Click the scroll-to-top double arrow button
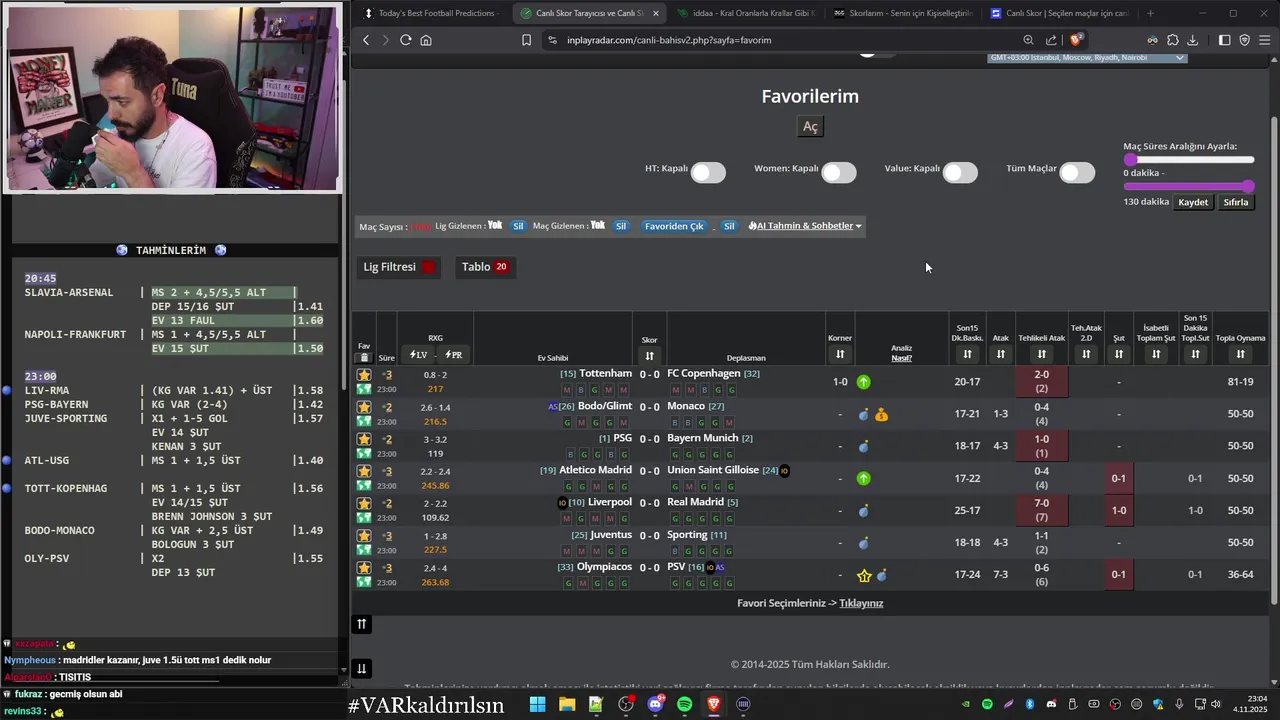Image resolution: width=1280 pixels, height=720 pixels. (362, 624)
